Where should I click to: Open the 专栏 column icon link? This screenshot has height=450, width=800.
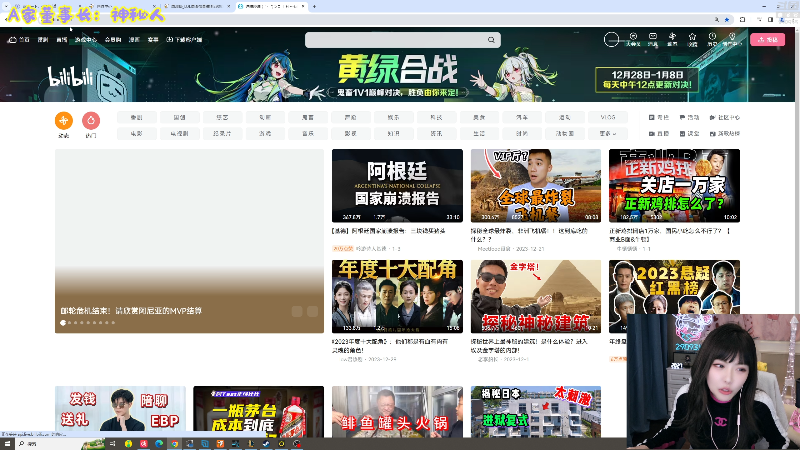659,117
